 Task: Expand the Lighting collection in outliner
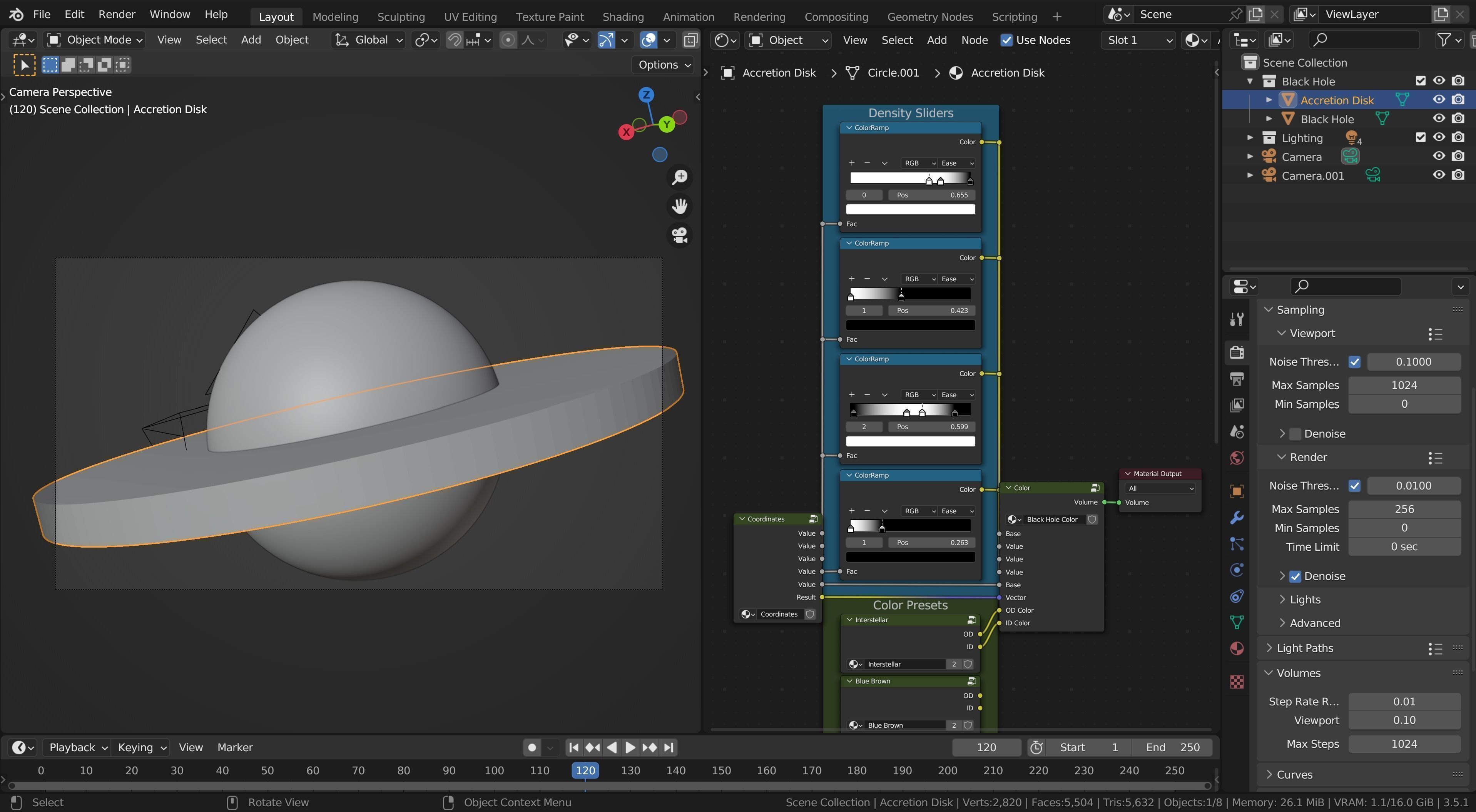point(1250,138)
